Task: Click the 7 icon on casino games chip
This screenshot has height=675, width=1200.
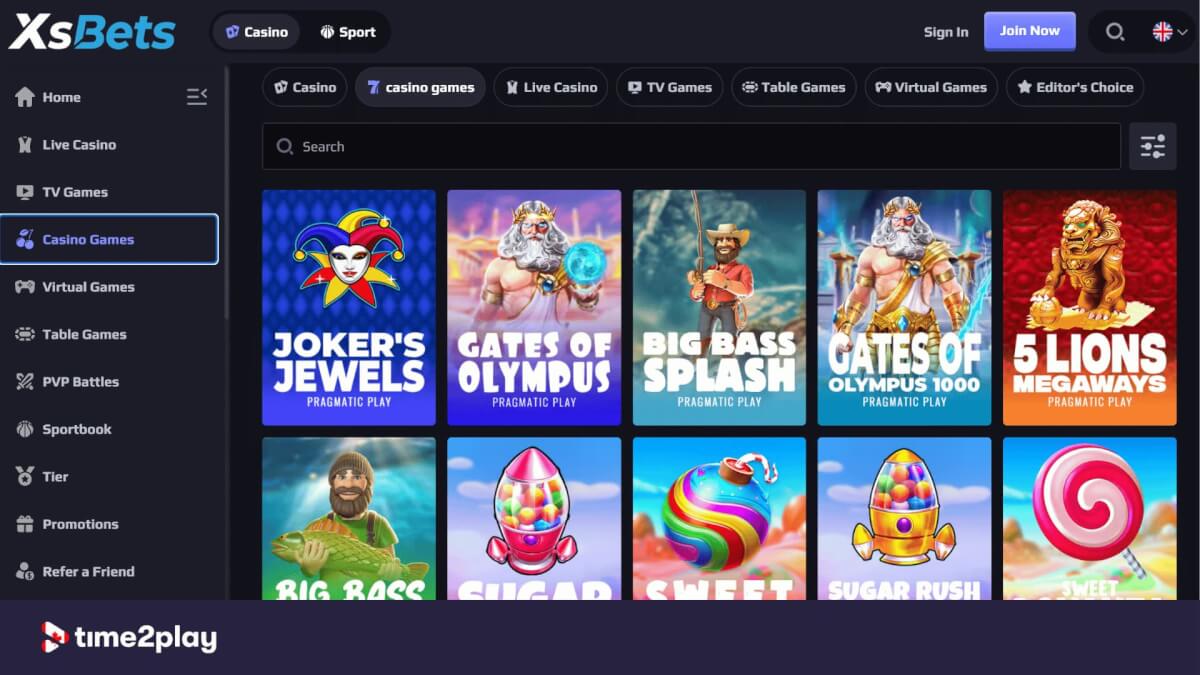Action: click(373, 87)
